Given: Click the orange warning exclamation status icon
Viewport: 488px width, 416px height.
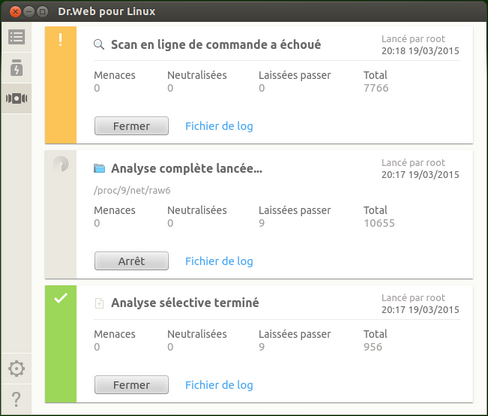Looking at the screenshot, I should (60, 40).
